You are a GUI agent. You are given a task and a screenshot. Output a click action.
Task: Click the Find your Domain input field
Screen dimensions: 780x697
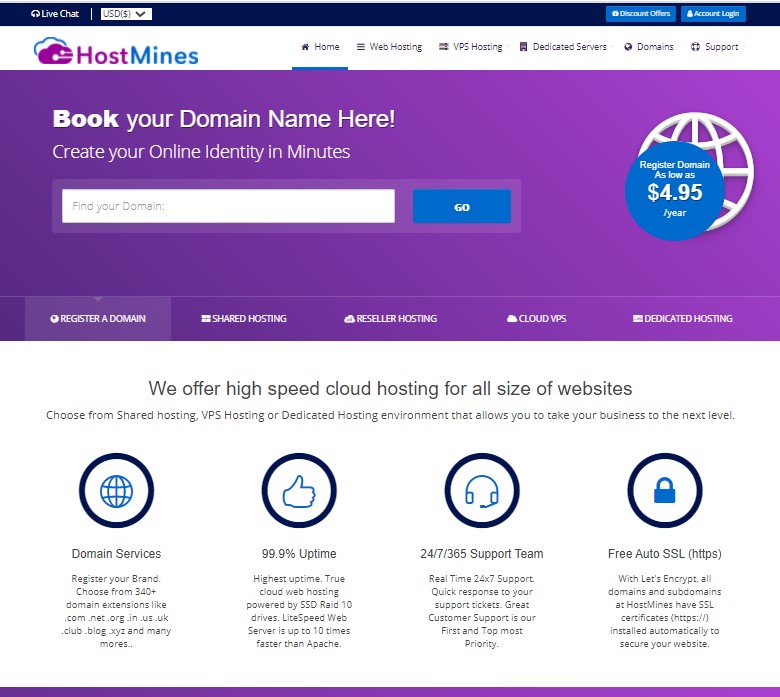228,206
